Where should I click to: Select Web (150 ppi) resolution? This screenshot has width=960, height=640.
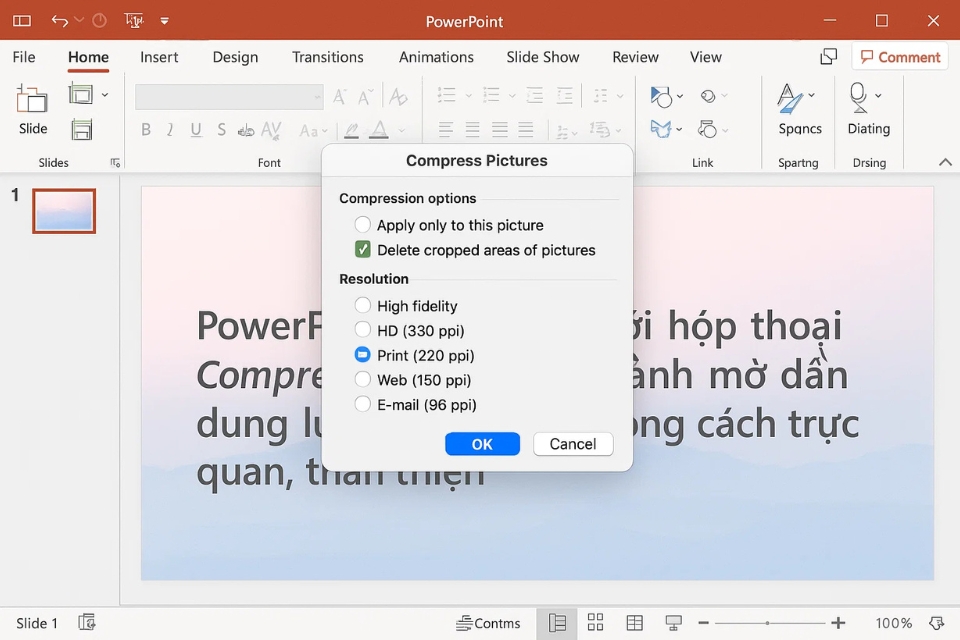[x=363, y=380]
